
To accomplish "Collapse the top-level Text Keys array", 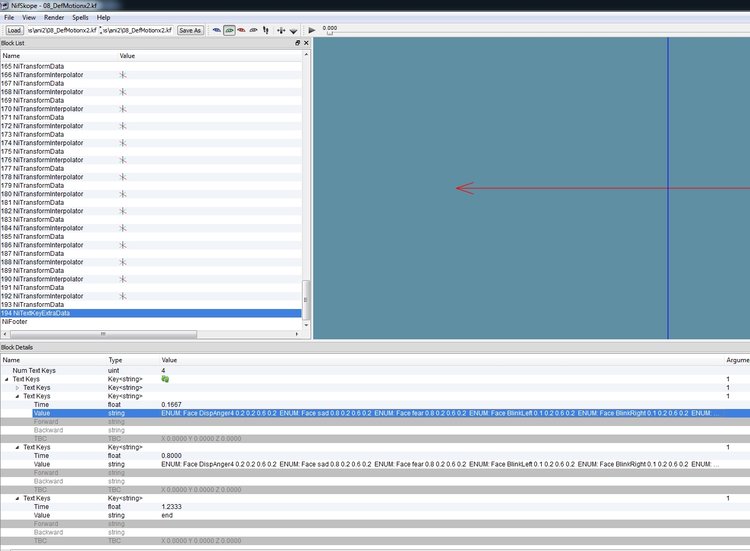I will [7, 379].
